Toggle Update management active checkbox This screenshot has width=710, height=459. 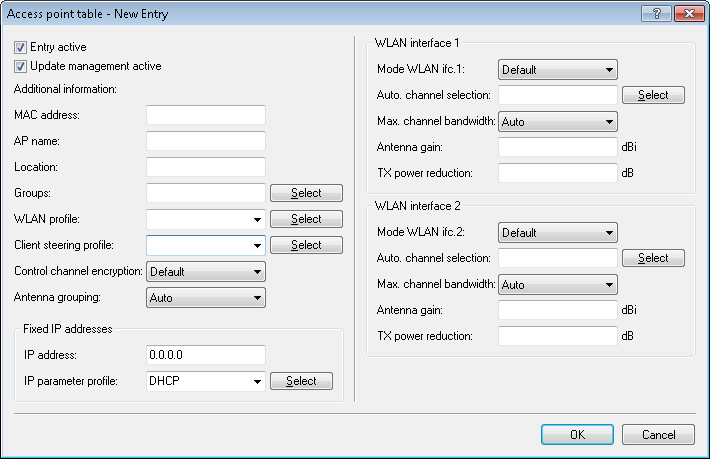pyautogui.click(x=20, y=66)
